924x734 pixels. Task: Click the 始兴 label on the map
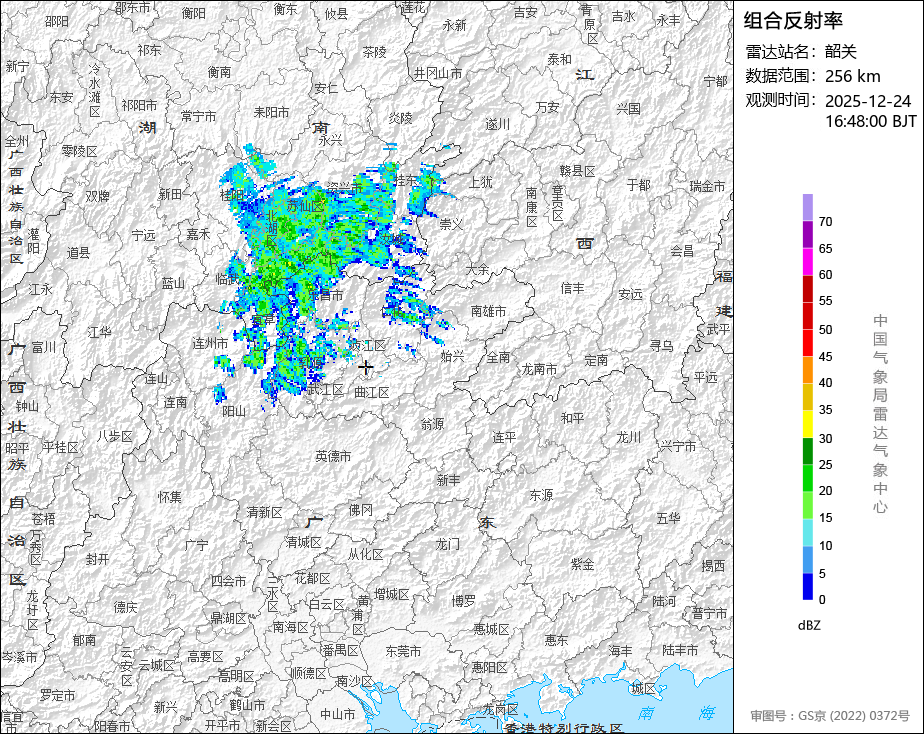tap(453, 356)
